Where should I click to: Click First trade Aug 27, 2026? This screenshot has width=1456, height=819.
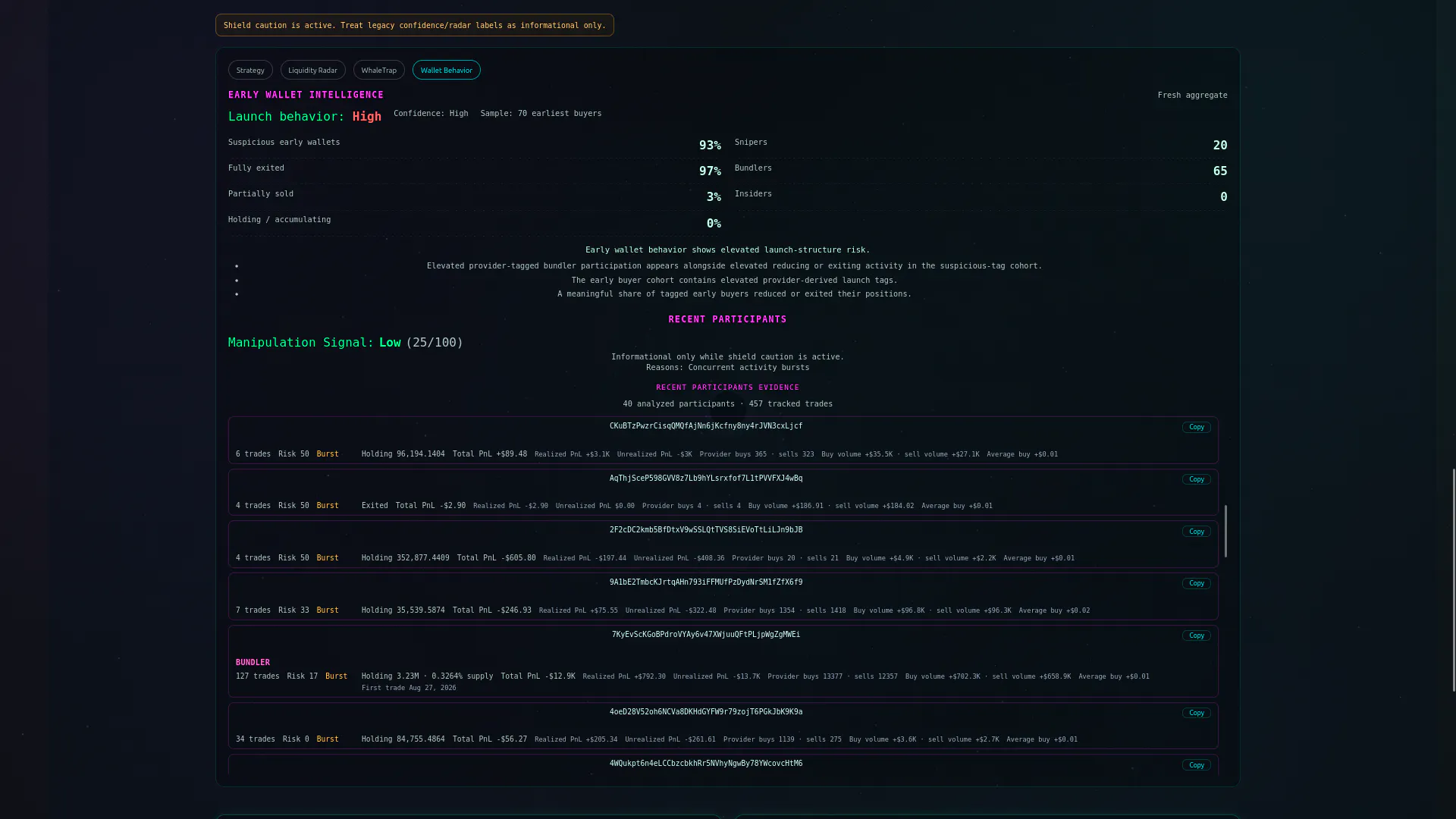pos(409,688)
